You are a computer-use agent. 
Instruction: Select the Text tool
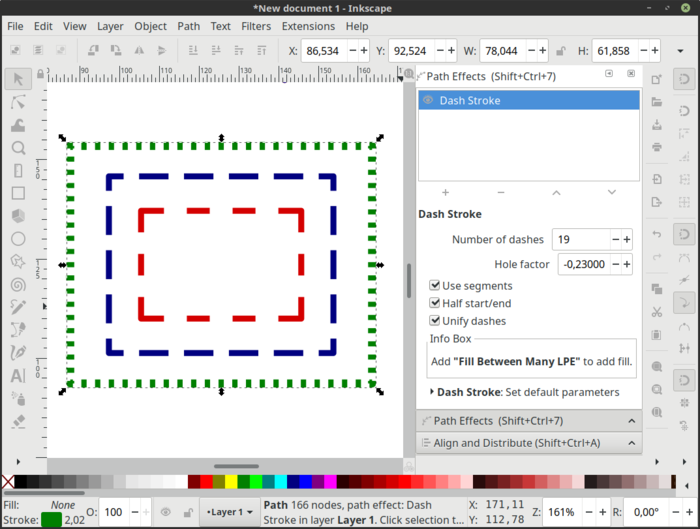pyautogui.click(x=18, y=376)
